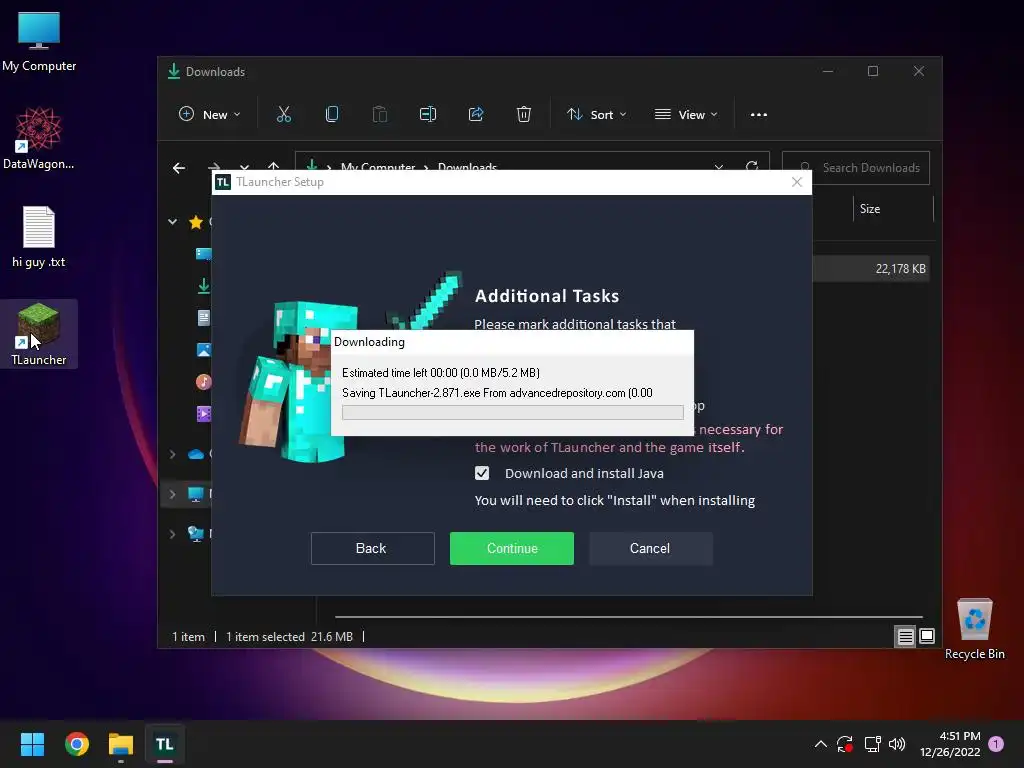Click the taskbar clock showing 4:51 PM
1024x768 pixels.
(950, 744)
